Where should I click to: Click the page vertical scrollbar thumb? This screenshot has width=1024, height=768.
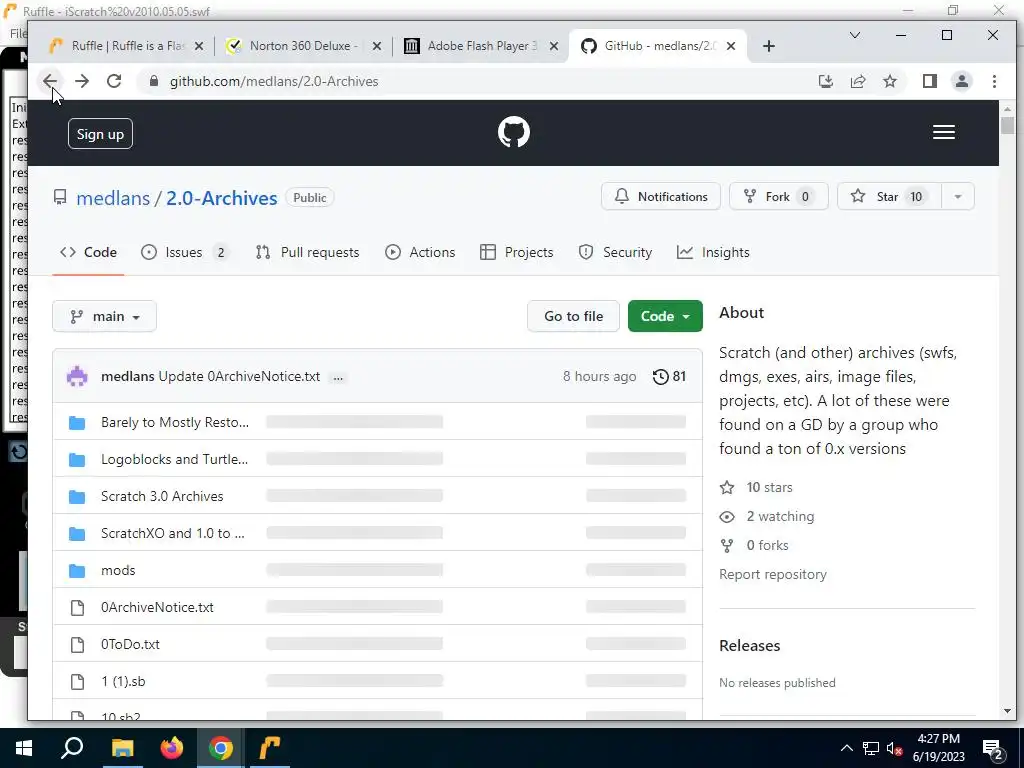coord(1007,125)
